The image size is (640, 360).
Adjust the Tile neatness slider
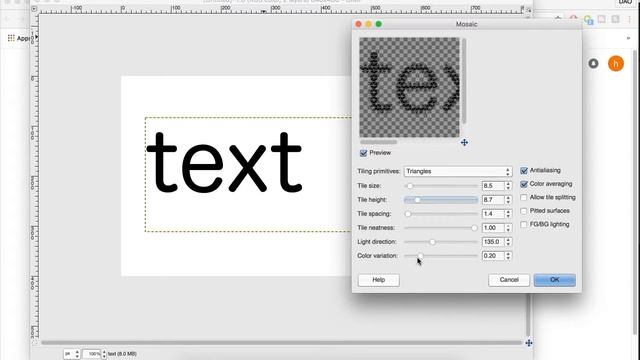tap(441, 228)
